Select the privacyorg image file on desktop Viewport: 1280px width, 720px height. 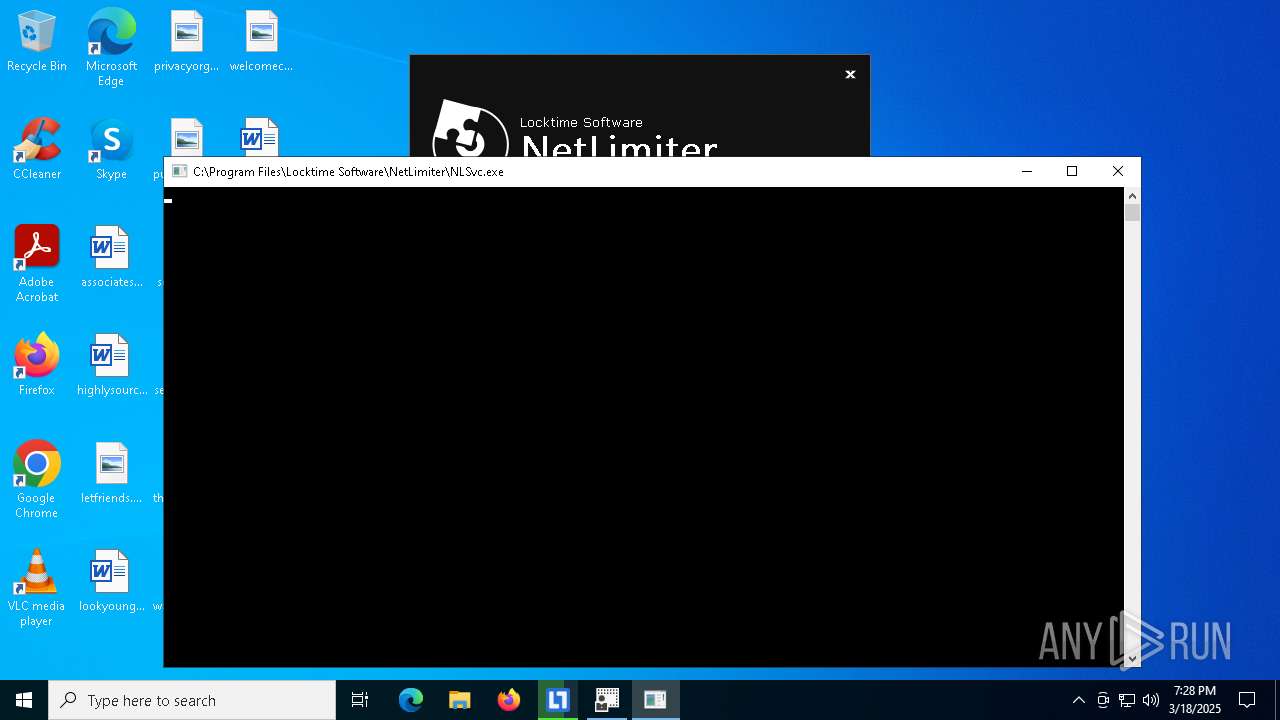pyautogui.click(x=186, y=42)
